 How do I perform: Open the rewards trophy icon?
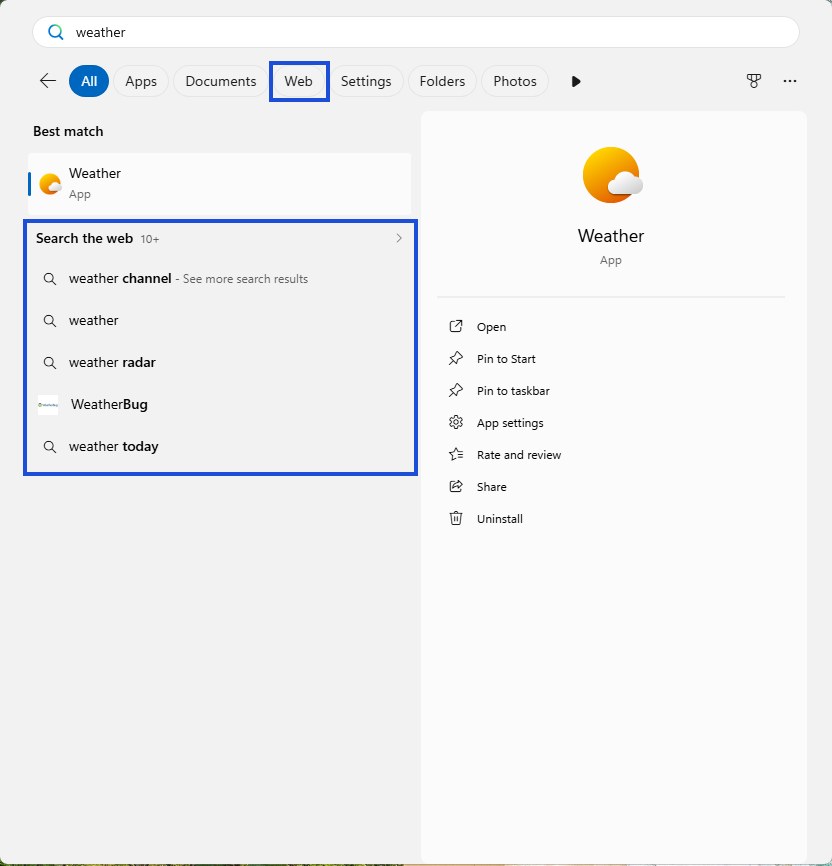pyautogui.click(x=754, y=81)
